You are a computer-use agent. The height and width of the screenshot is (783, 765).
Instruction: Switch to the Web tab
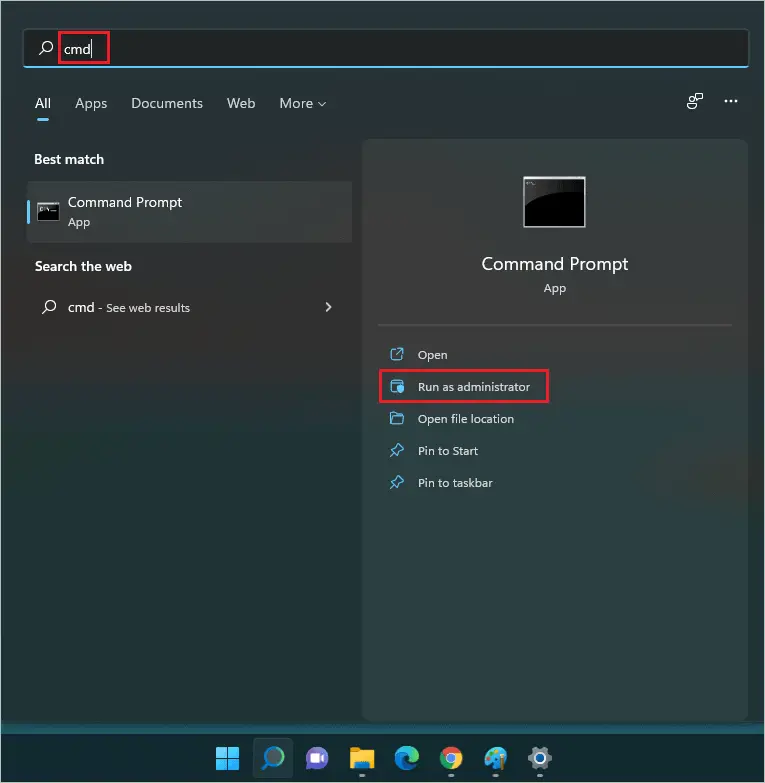[x=241, y=103]
